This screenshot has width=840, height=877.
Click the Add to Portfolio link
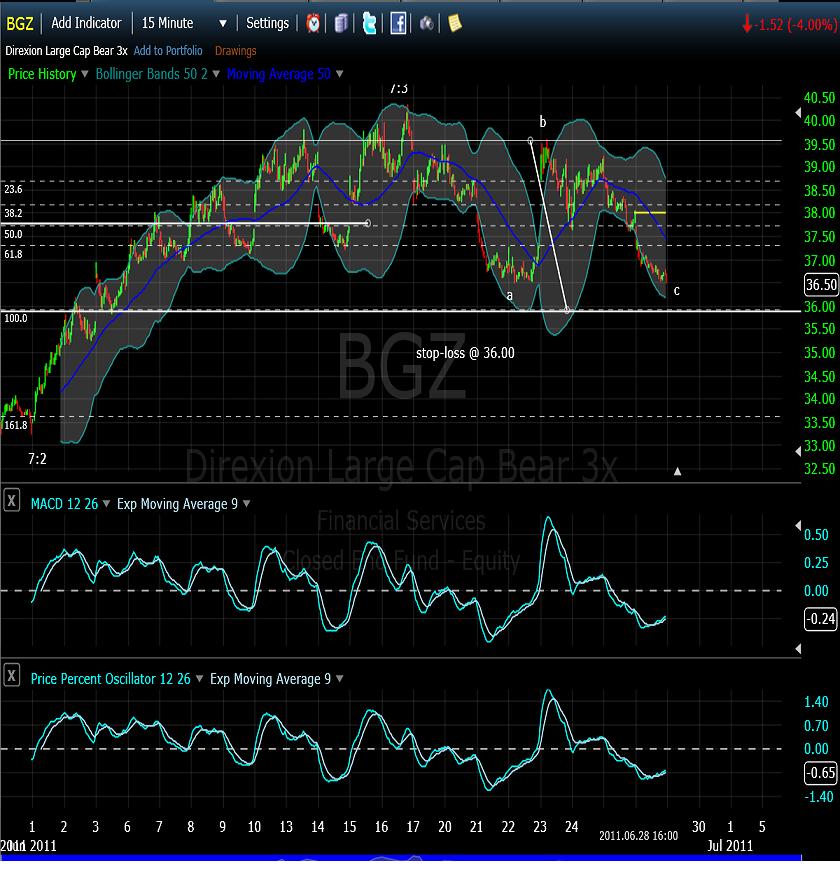(168, 50)
